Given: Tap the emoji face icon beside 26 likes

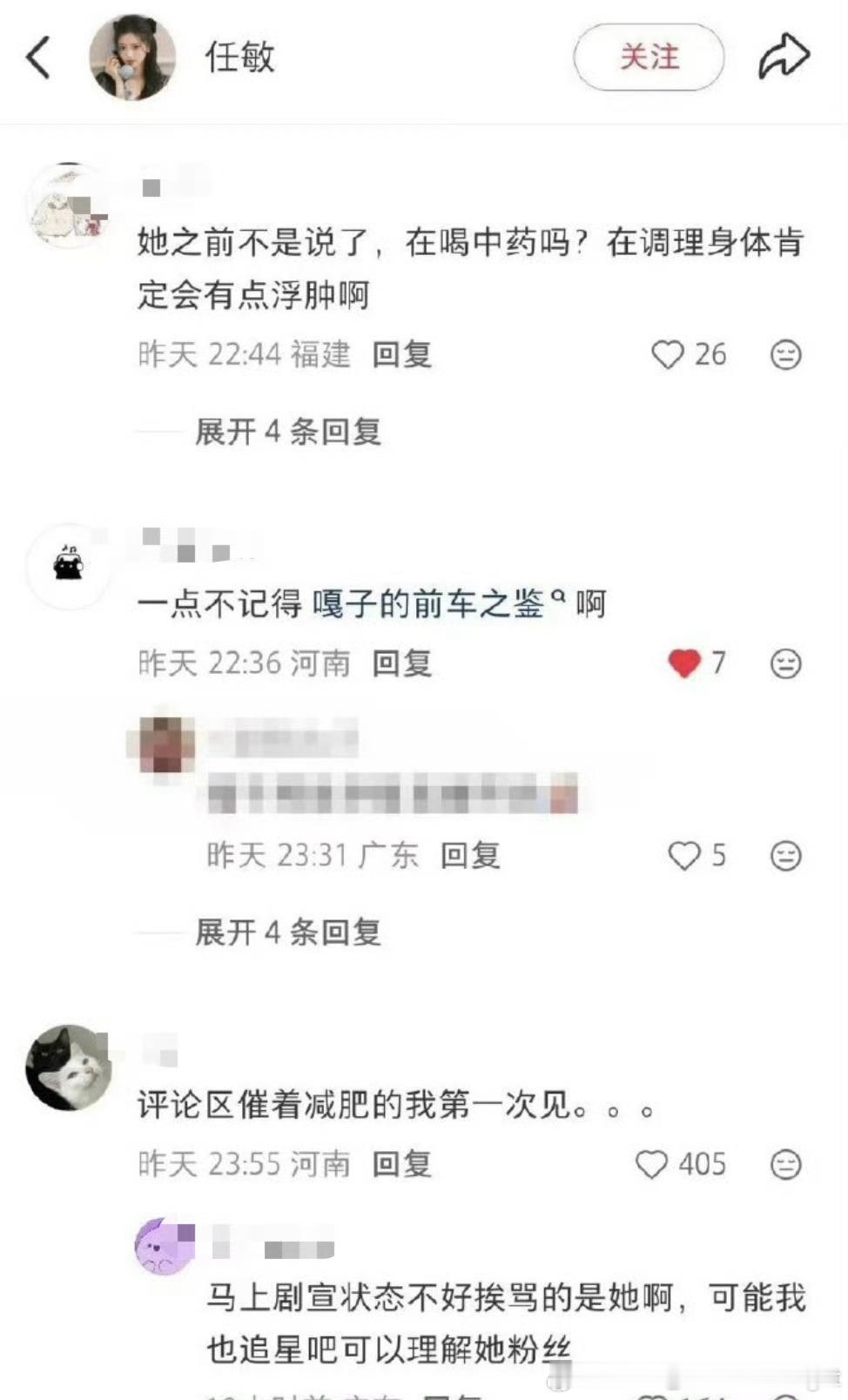Looking at the screenshot, I should [x=786, y=354].
